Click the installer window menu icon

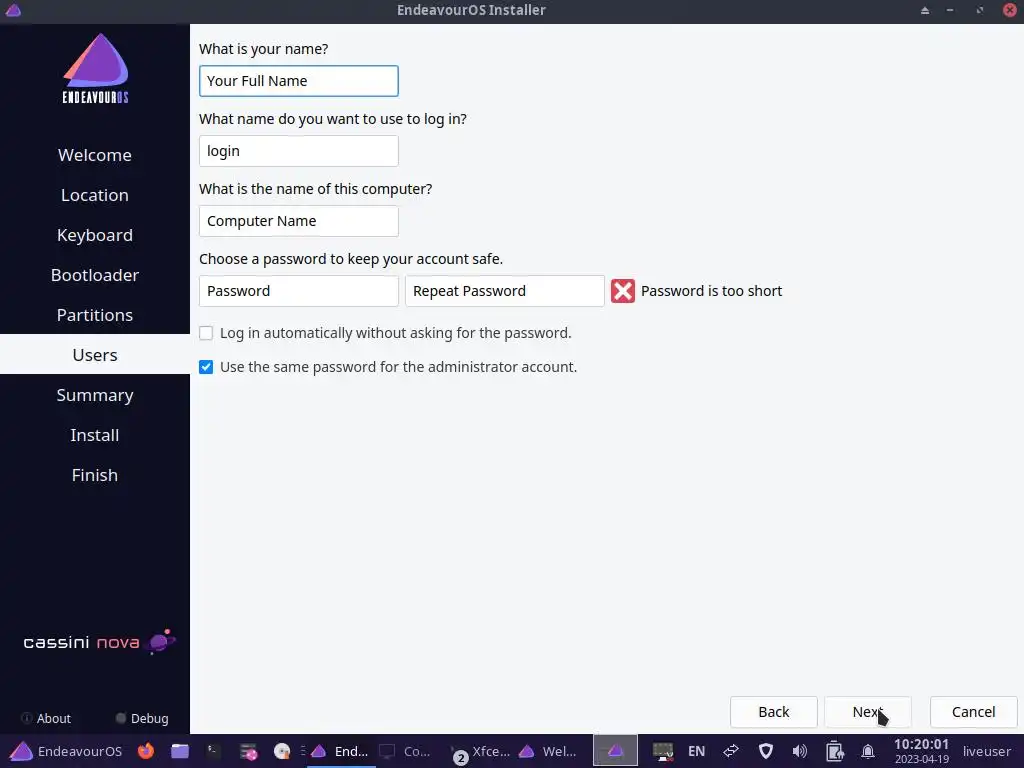click(x=13, y=10)
